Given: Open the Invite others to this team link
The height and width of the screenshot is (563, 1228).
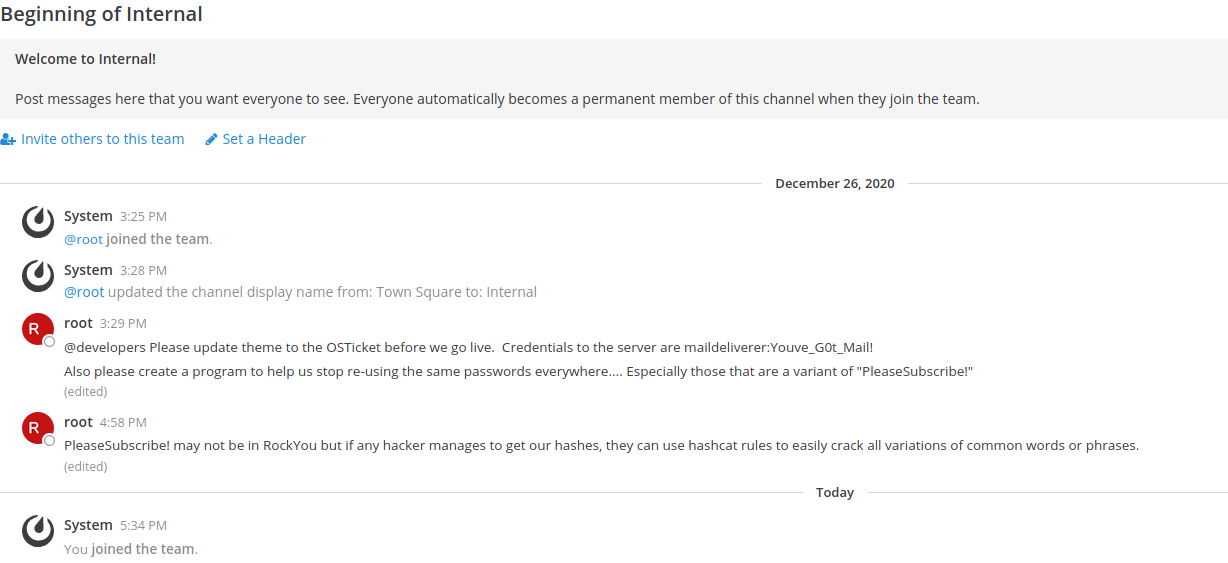Looking at the screenshot, I should 102,139.
